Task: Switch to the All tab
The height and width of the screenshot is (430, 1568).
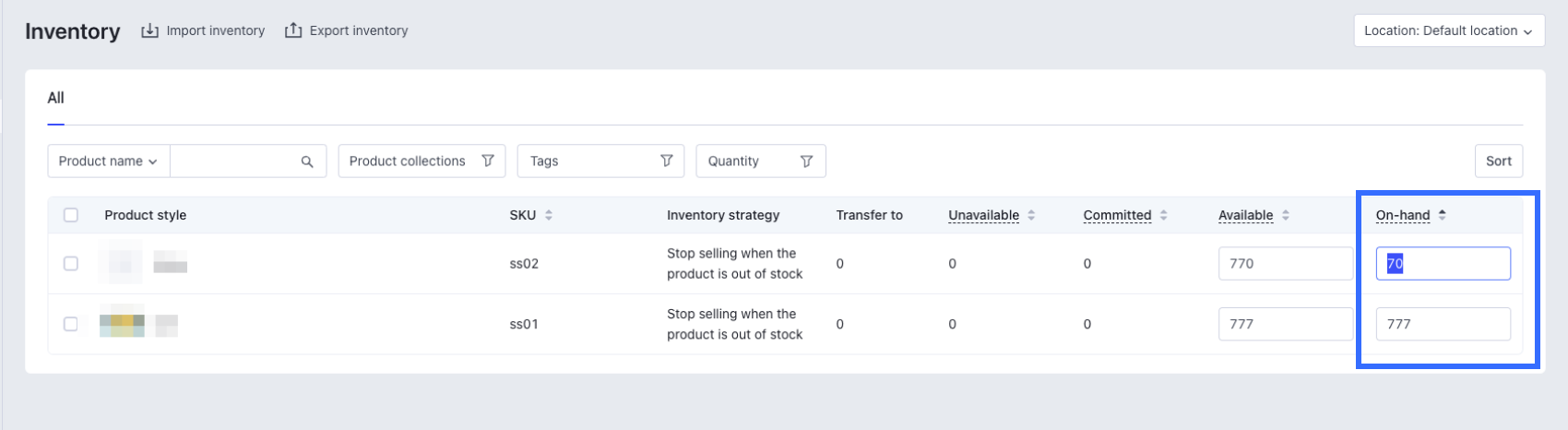Action: [55, 98]
